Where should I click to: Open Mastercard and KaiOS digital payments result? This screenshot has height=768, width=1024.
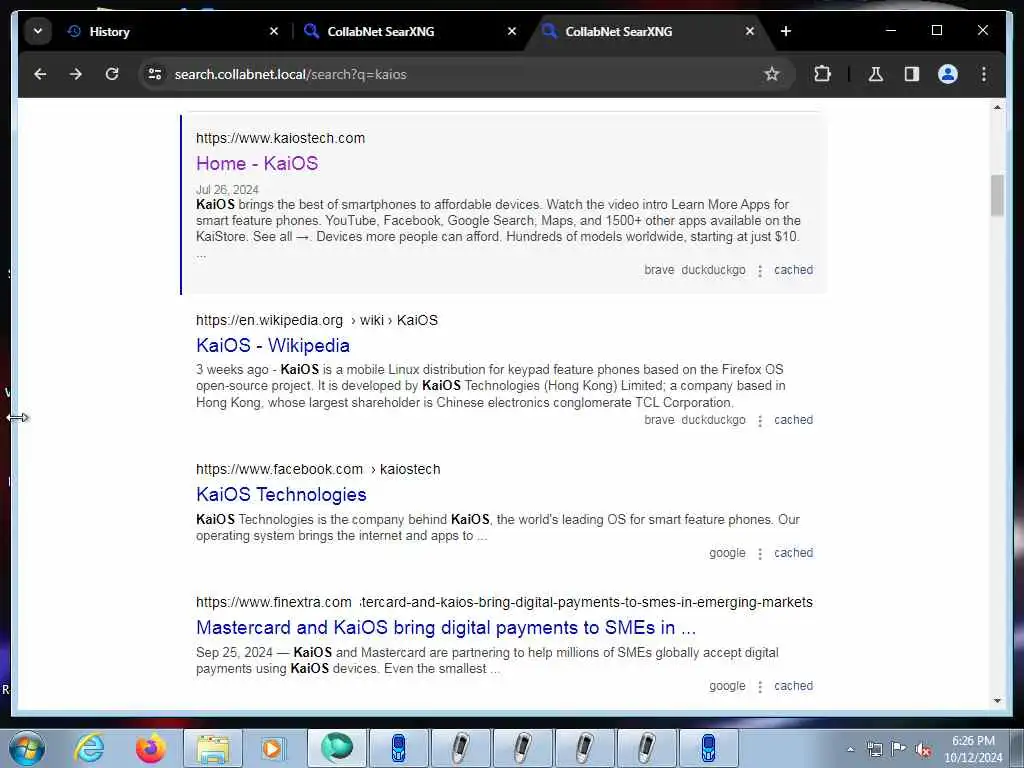[446, 628]
